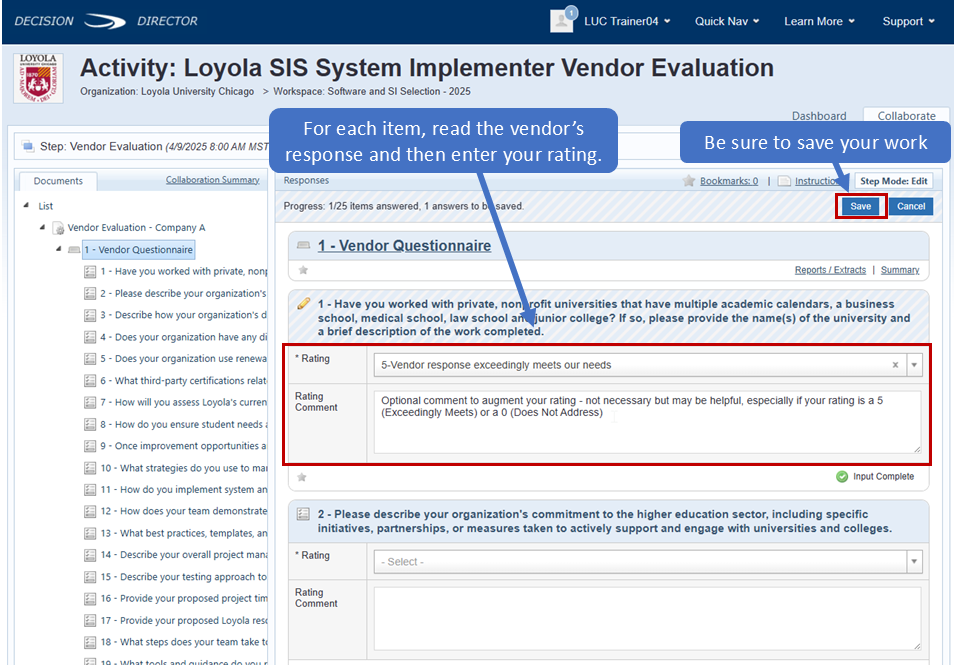Click the star under Vendor Questionnaire heading
This screenshot has width=955, height=665.
303,270
